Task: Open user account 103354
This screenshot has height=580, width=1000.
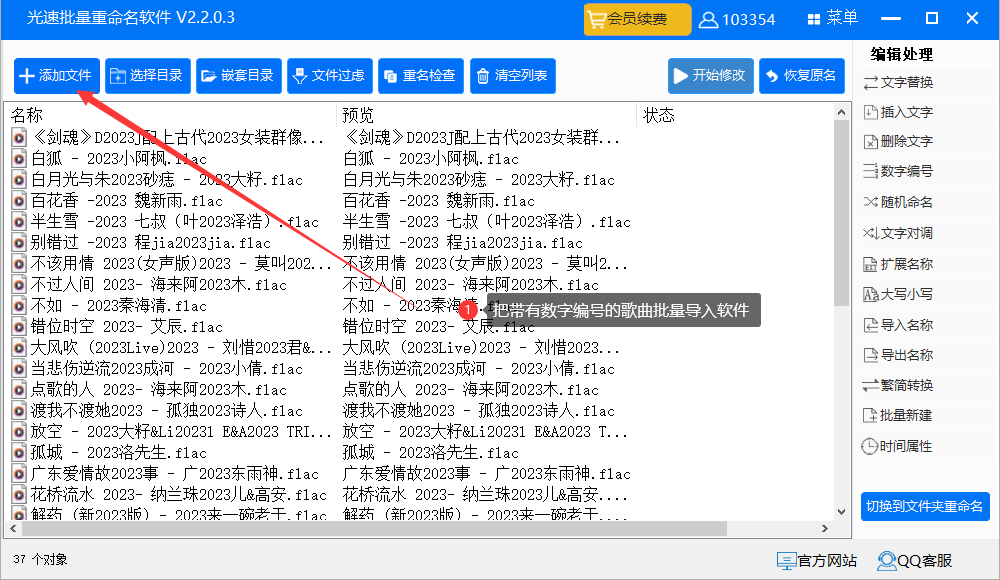Action: tap(737, 20)
